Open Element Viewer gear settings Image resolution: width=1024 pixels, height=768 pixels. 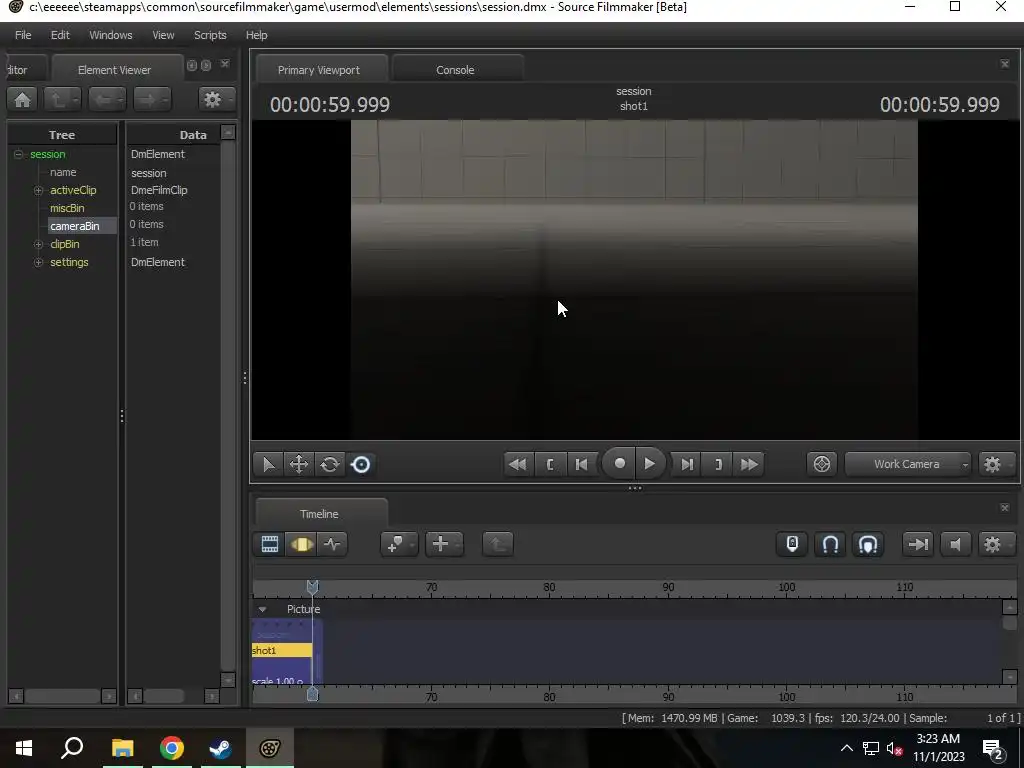(x=216, y=99)
